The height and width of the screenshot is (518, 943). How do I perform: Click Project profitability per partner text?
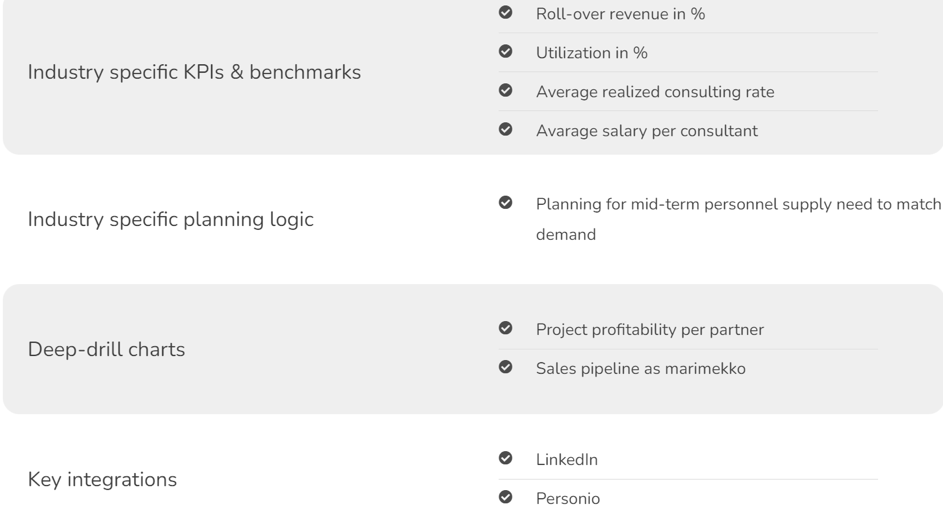click(x=650, y=330)
